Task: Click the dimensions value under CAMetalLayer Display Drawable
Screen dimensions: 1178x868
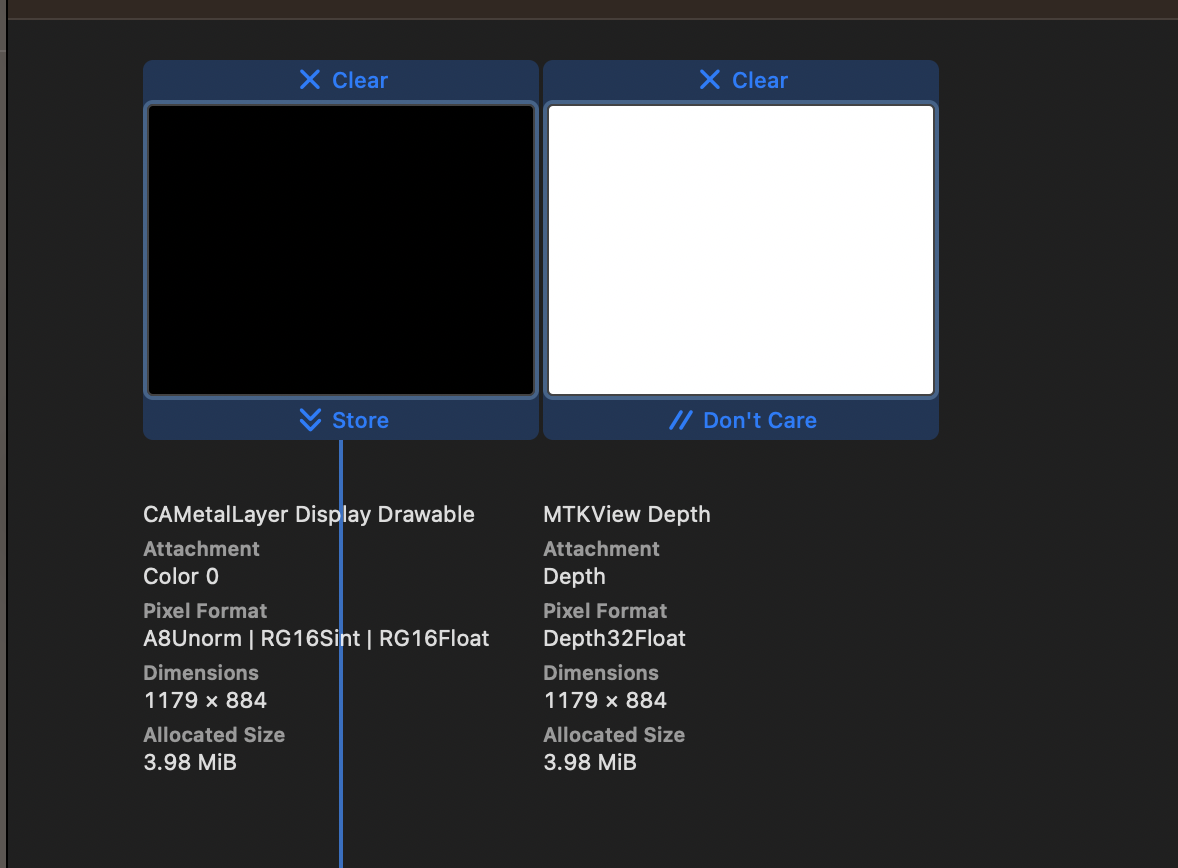Action: [x=205, y=701]
